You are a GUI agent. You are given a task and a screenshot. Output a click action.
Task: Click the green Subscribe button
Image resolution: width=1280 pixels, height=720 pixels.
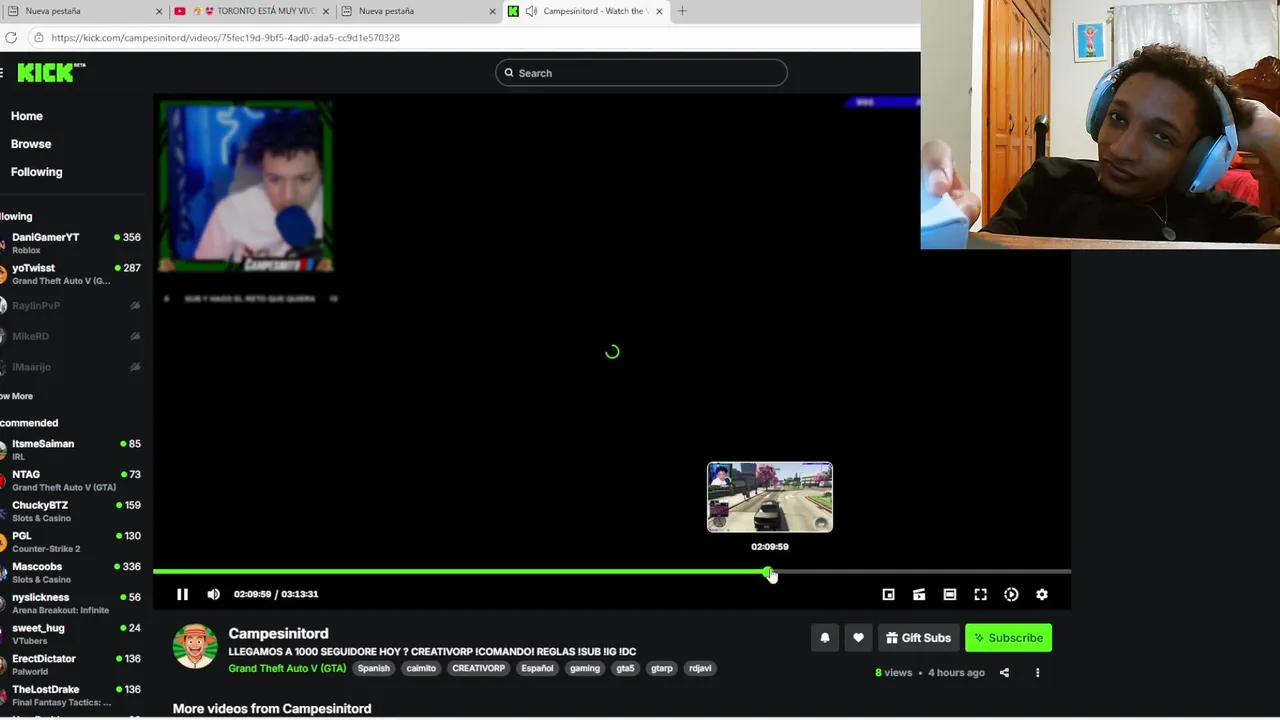click(1008, 638)
